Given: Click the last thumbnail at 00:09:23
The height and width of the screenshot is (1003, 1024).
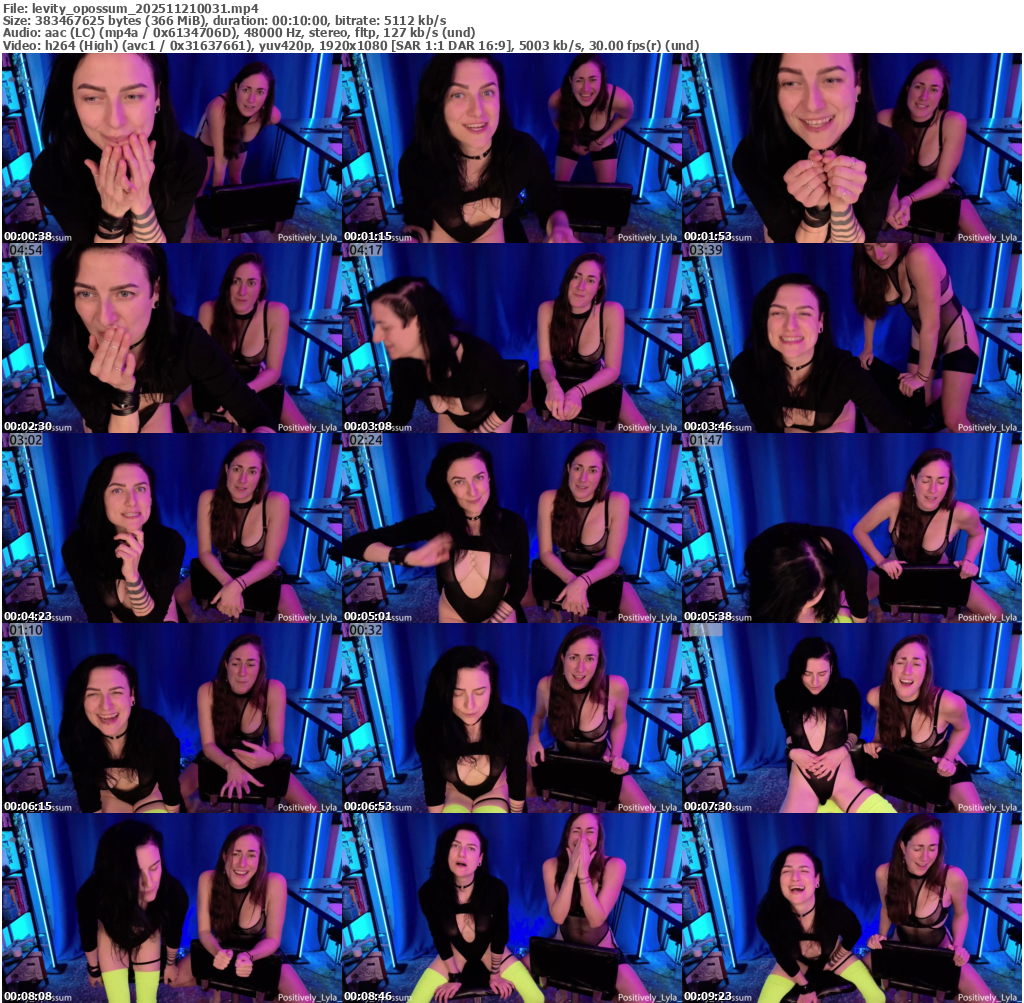Looking at the screenshot, I should (851, 908).
